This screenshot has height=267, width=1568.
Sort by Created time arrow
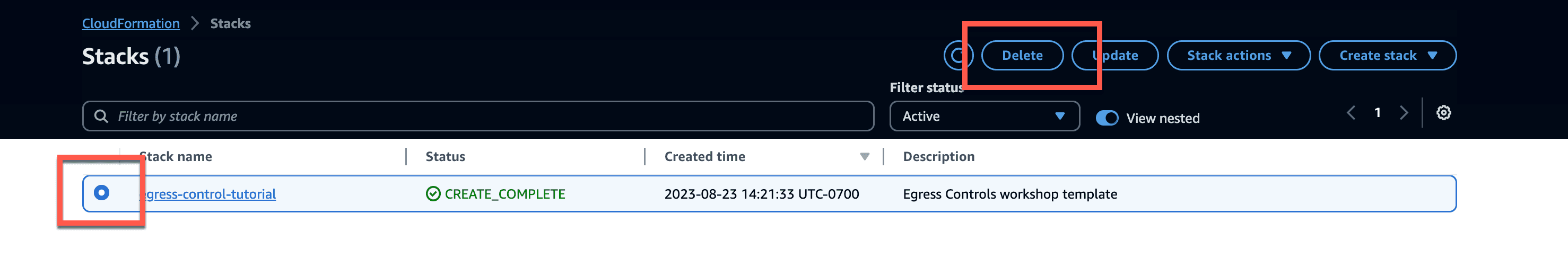864,157
